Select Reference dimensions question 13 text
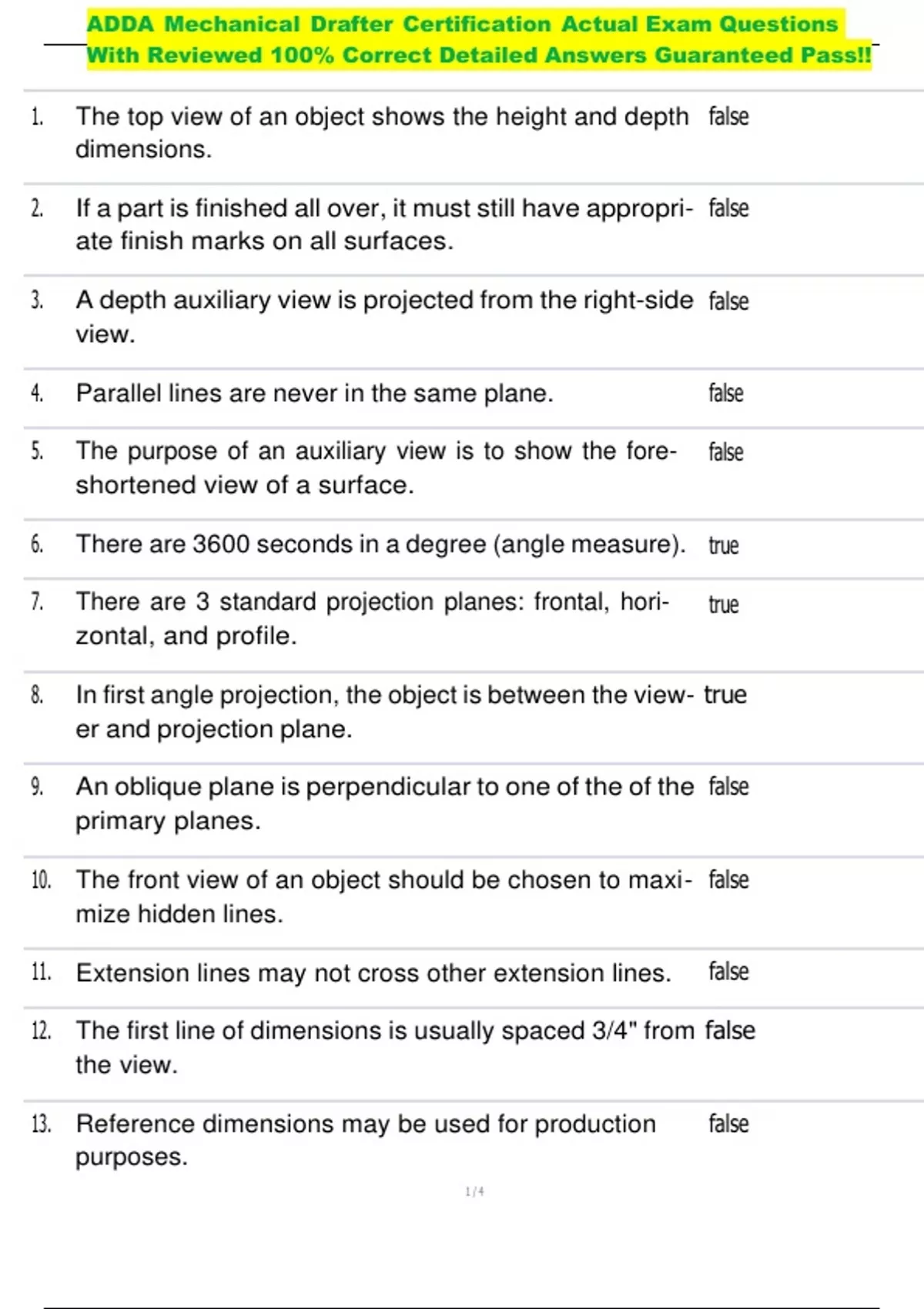 366,1140
